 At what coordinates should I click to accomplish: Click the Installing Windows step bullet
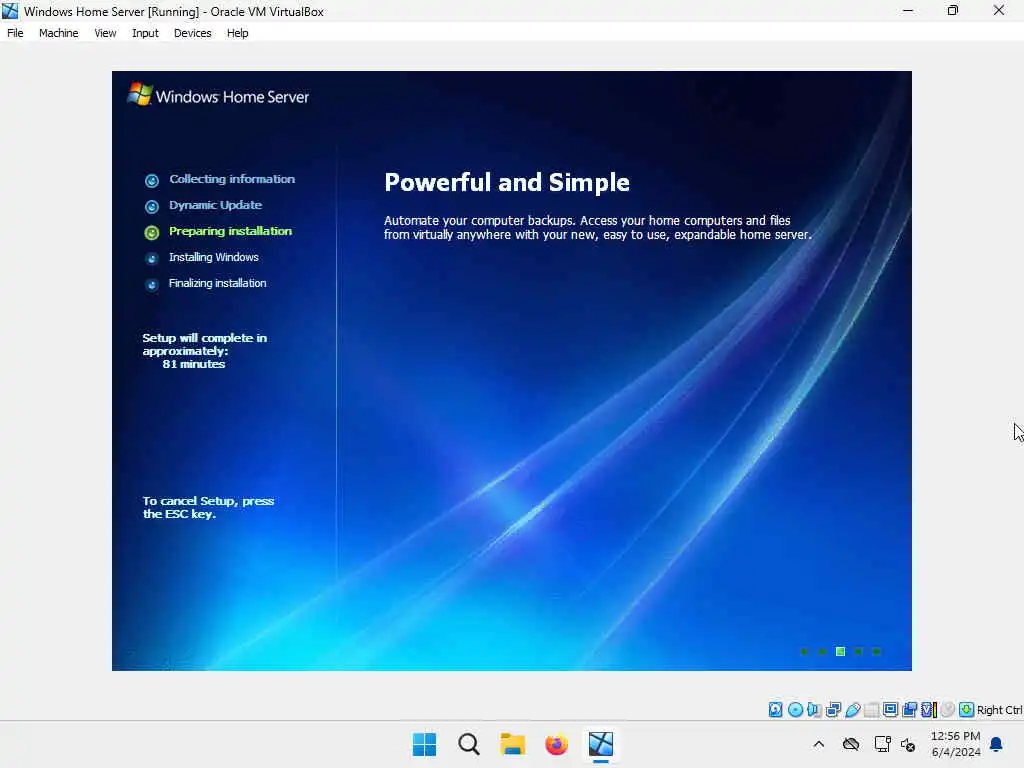point(152,259)
